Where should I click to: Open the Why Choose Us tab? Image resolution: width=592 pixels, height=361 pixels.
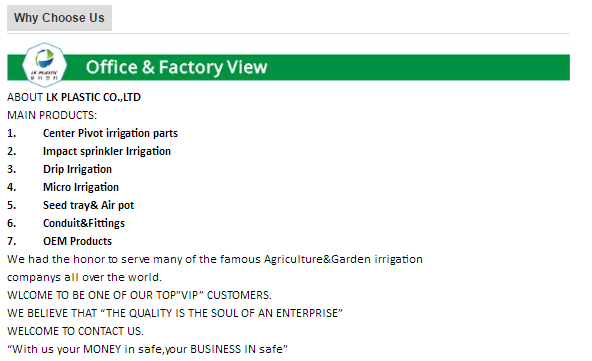pyautogui.click(x=59, y=18)
